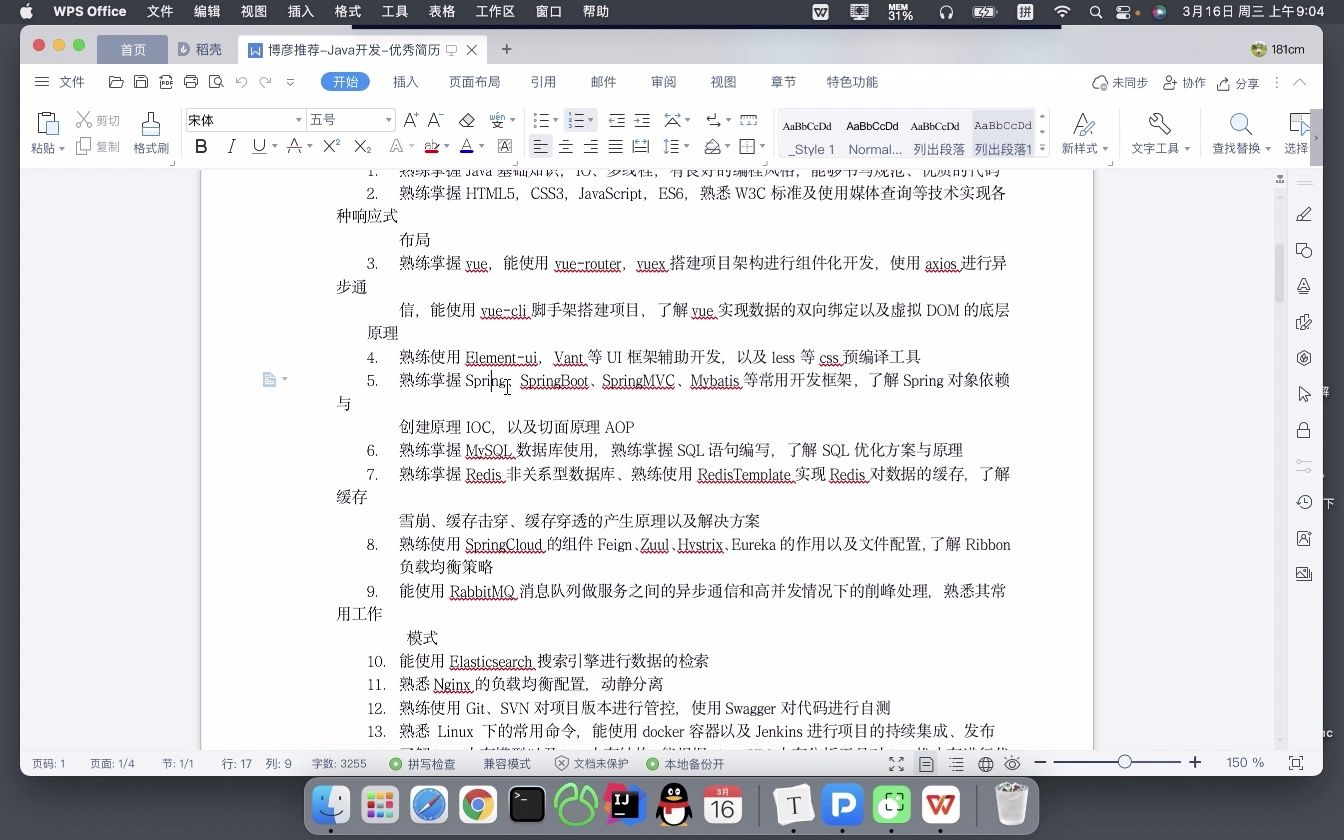Export document to PDF icon
This screenshot has width=1344, height=840.
click(x=166, y=82)
